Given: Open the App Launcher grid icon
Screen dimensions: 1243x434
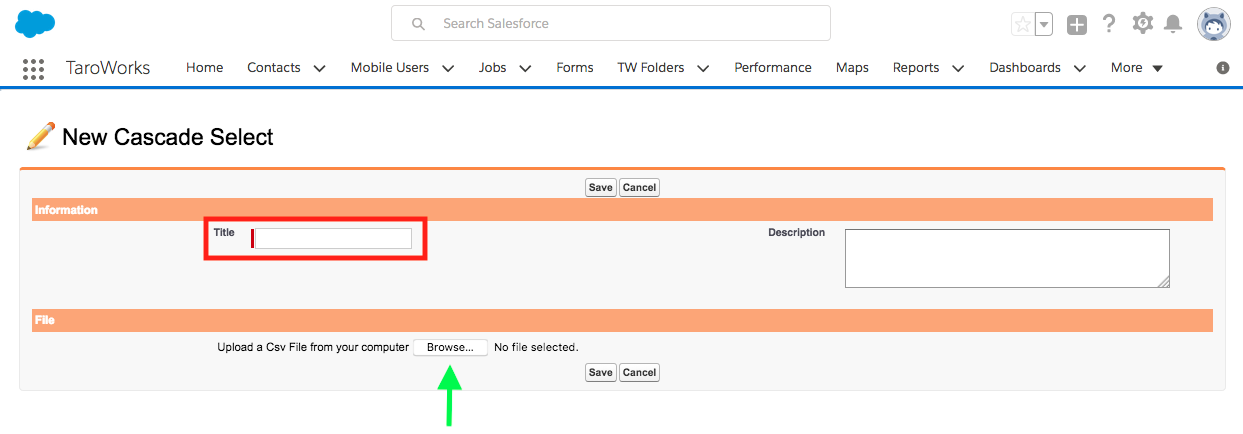Looking at the screenshot, I should click(x=33, y=68).
